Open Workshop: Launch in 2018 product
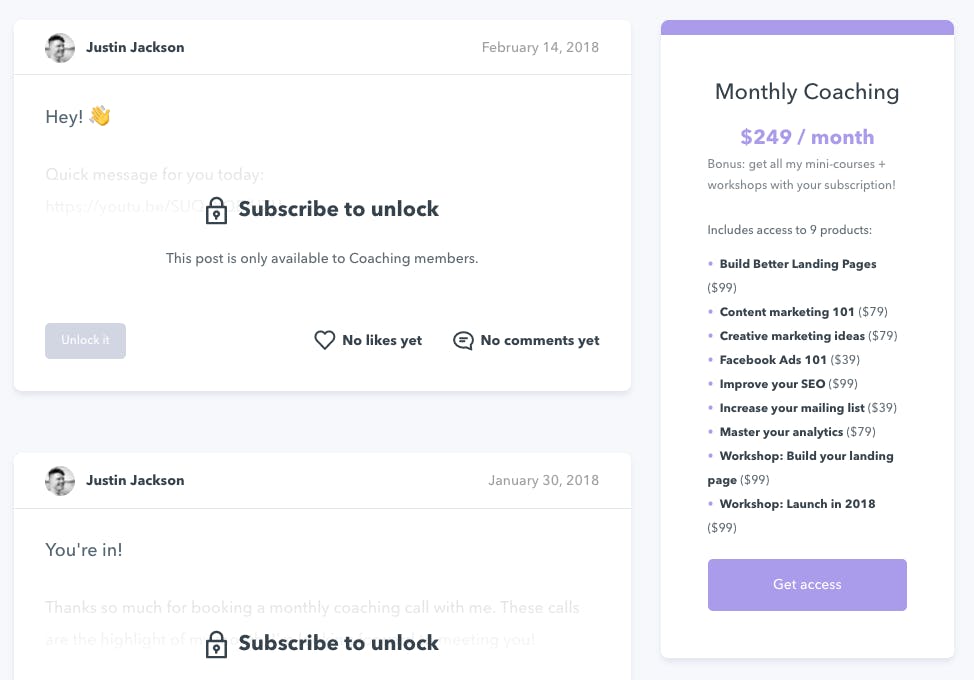The width and height of the screenshot is (974, 680). pos(797,504)
